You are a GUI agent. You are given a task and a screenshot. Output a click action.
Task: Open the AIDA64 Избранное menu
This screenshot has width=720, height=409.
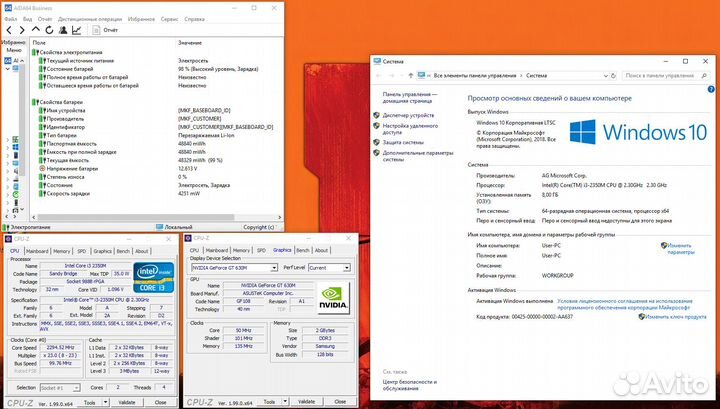[x=141, y=19]
